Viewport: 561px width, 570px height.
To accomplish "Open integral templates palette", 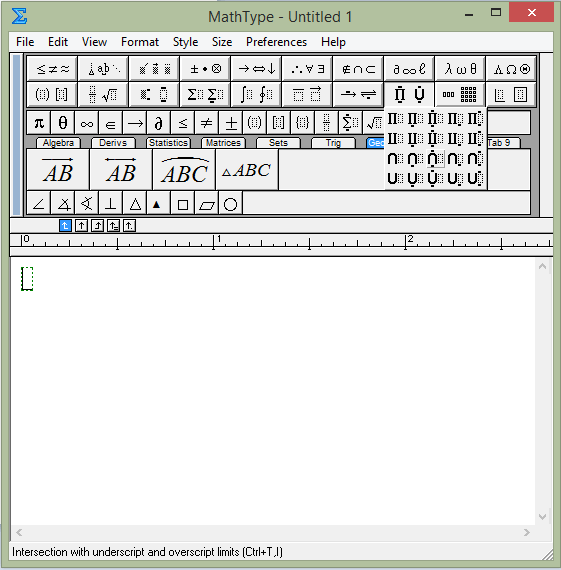I will (256, 95).
